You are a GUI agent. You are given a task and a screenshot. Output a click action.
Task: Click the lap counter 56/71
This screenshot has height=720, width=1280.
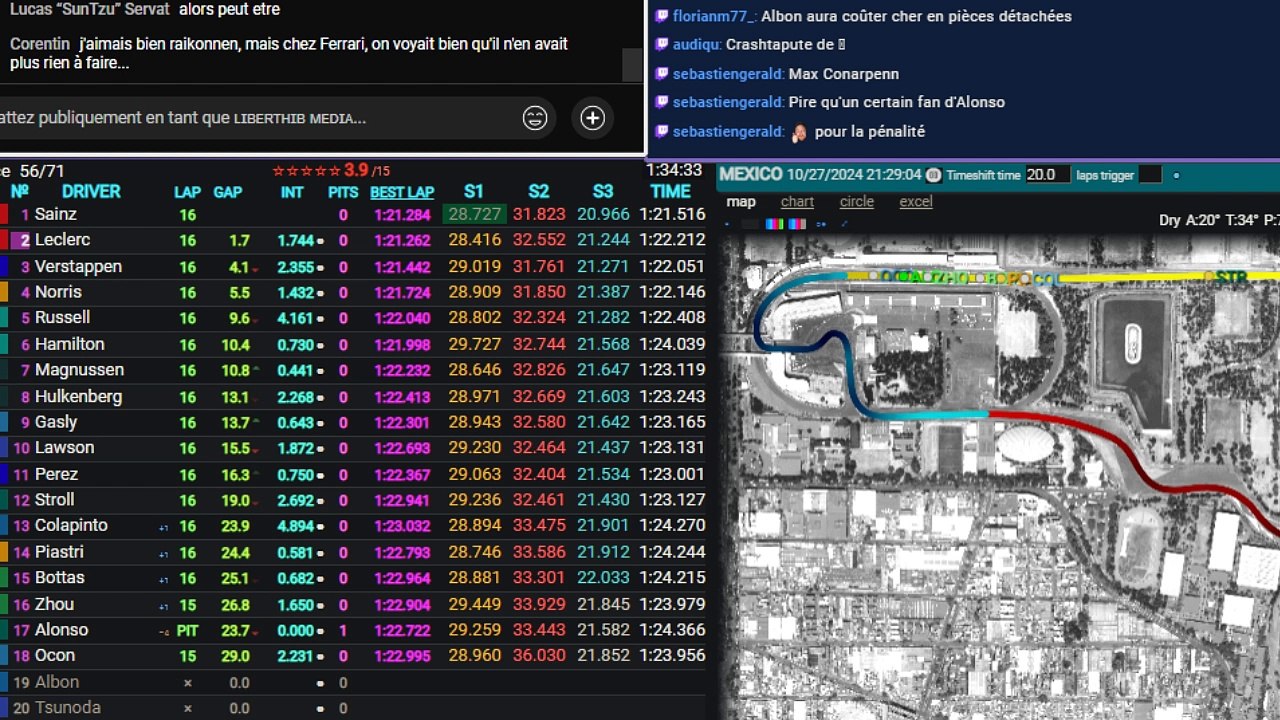click(42, 171)
